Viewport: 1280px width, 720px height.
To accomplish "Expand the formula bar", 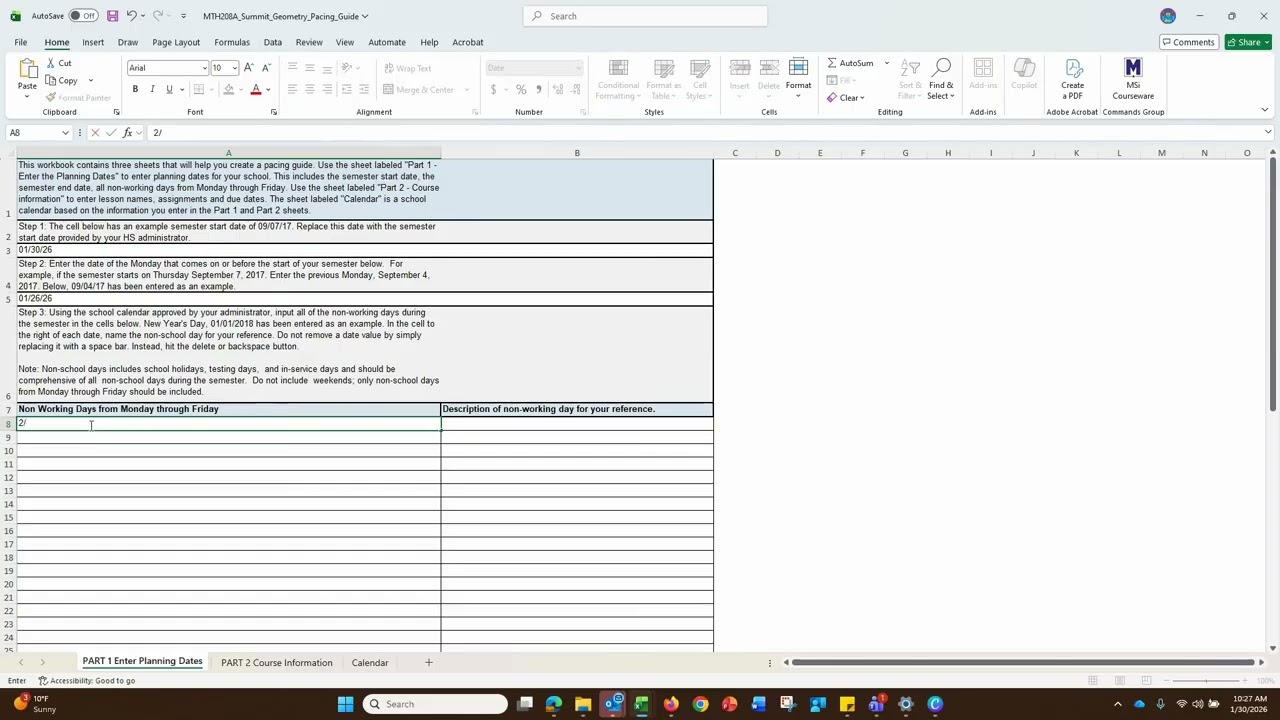I will tap(1268, 133).
